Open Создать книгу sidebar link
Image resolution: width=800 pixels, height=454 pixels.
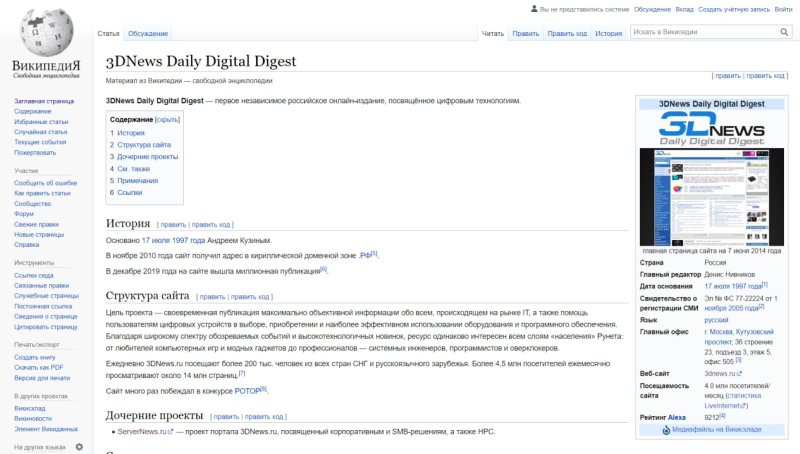(x=35, y=357)
